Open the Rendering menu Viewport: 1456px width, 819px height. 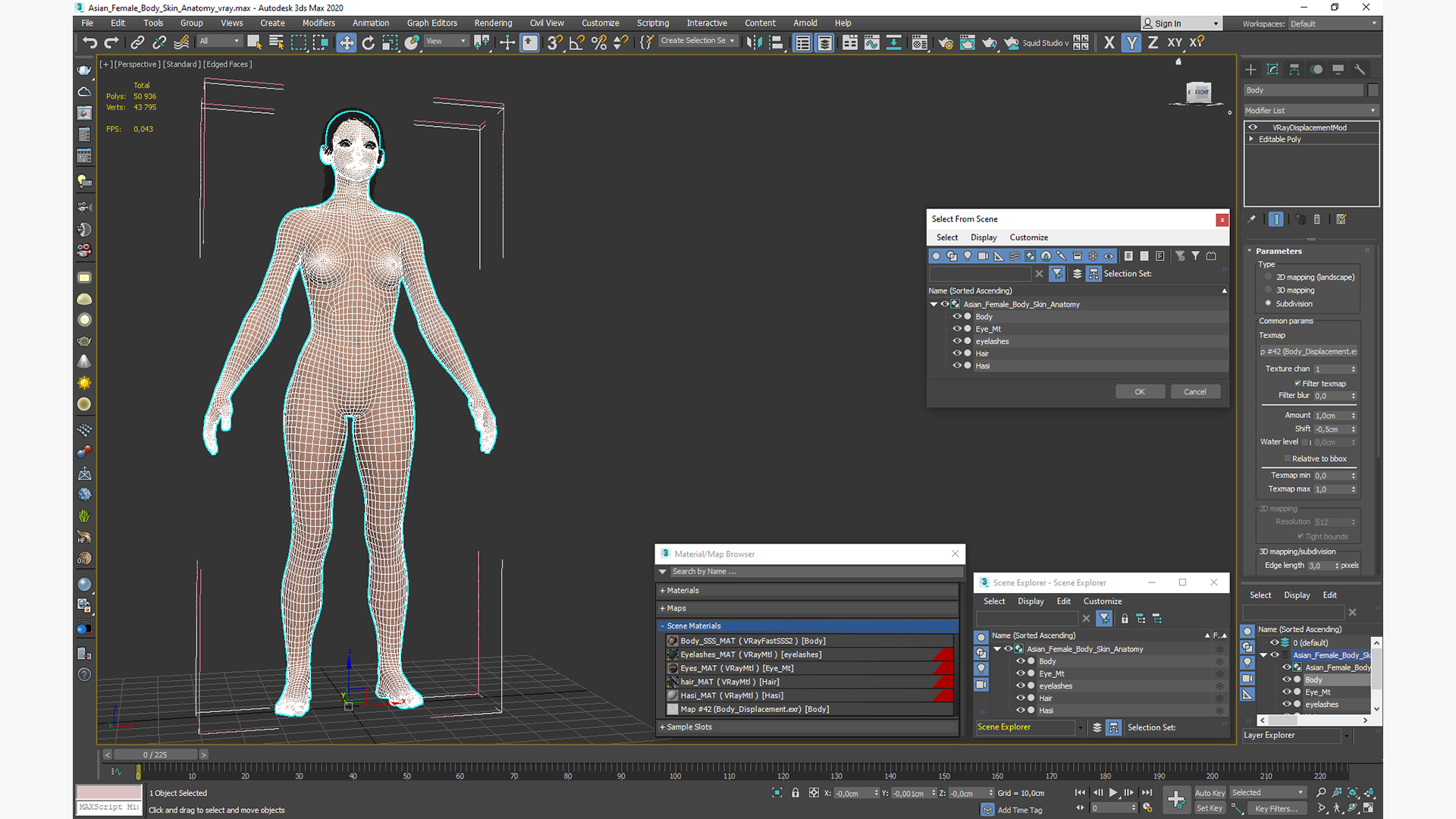pos(493,24)
